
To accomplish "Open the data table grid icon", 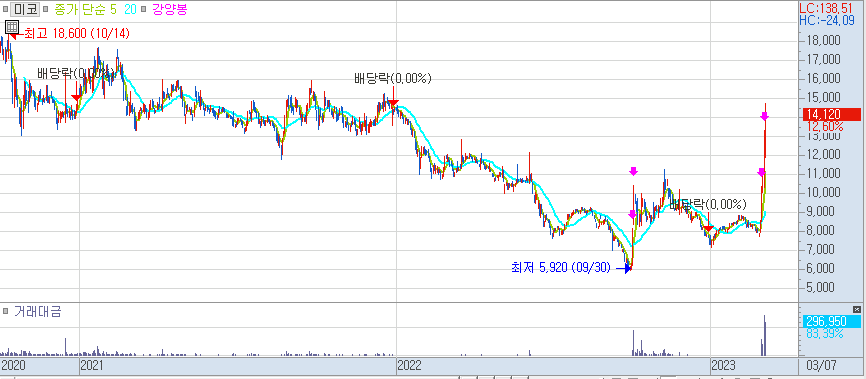I will (12, 27).
